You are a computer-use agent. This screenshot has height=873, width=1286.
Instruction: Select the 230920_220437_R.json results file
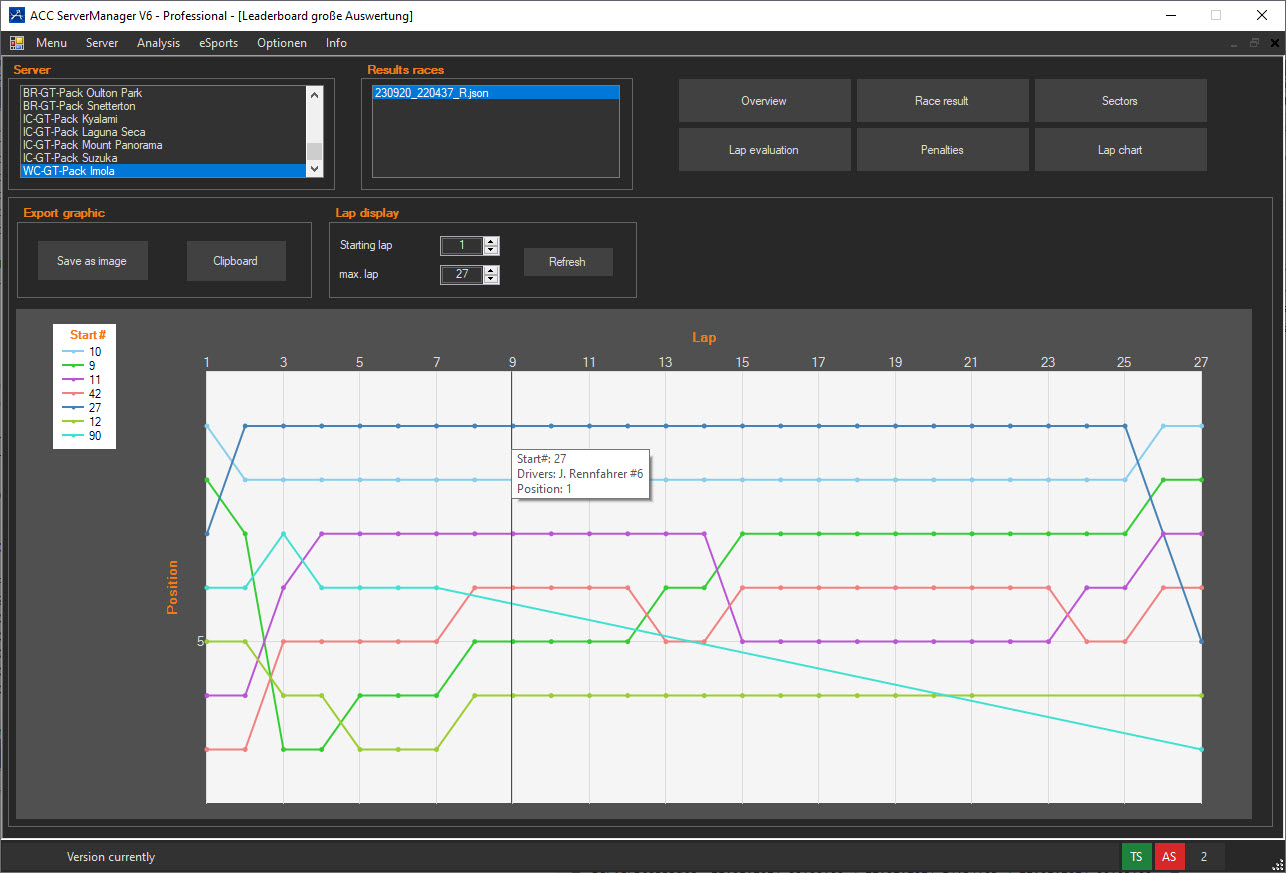(x=432, y=93)
